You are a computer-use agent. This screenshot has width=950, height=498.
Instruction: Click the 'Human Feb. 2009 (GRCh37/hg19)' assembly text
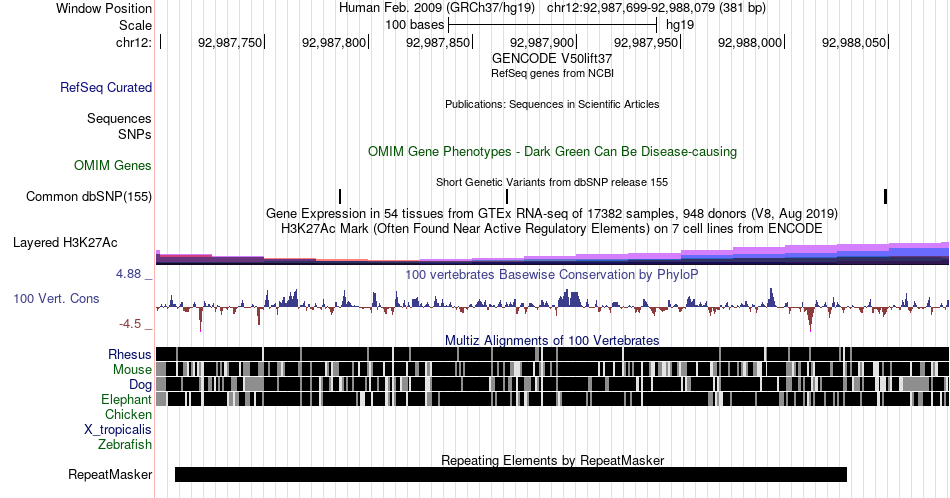point(437,8)
